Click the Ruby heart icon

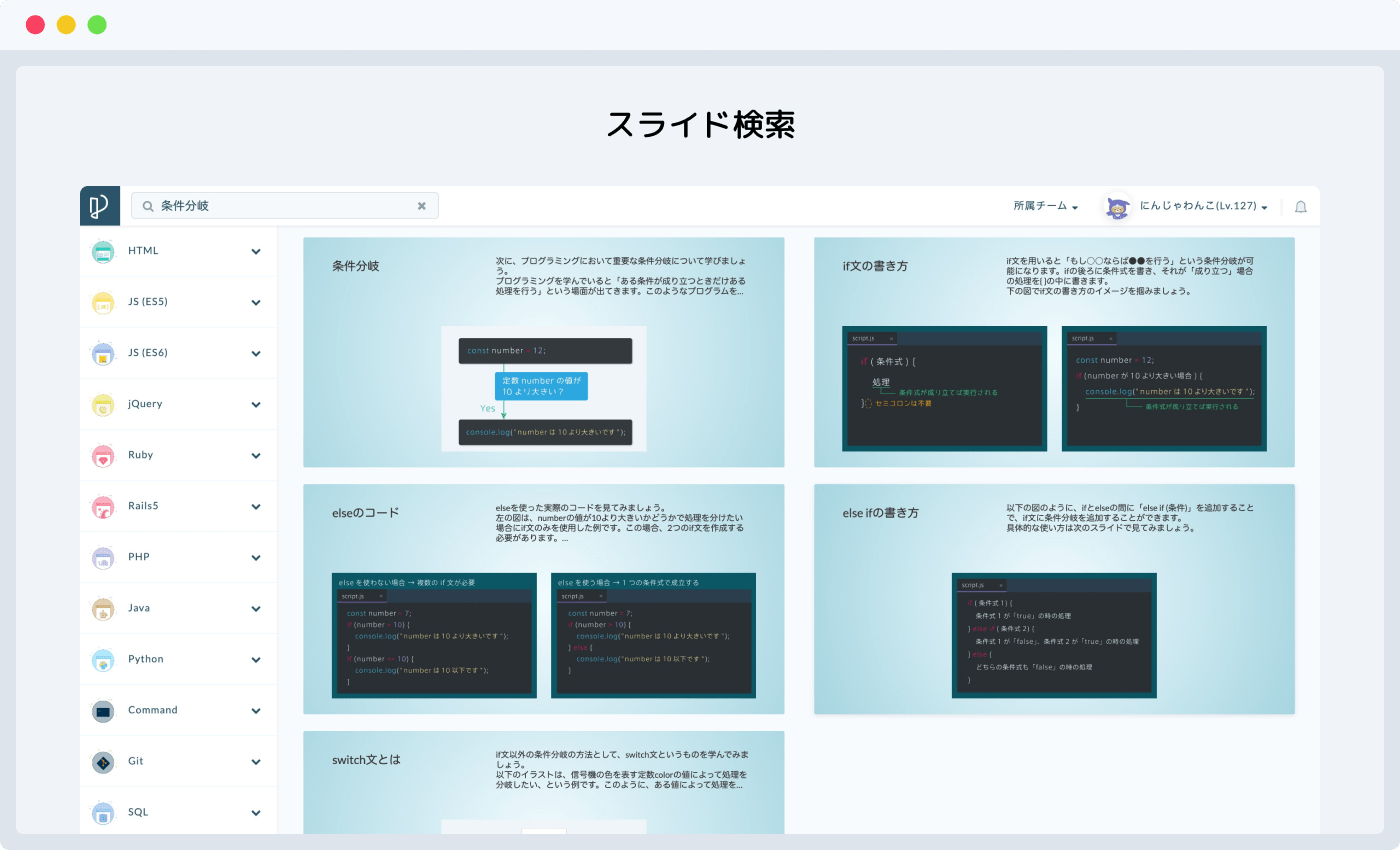click(x=103, y=455)
